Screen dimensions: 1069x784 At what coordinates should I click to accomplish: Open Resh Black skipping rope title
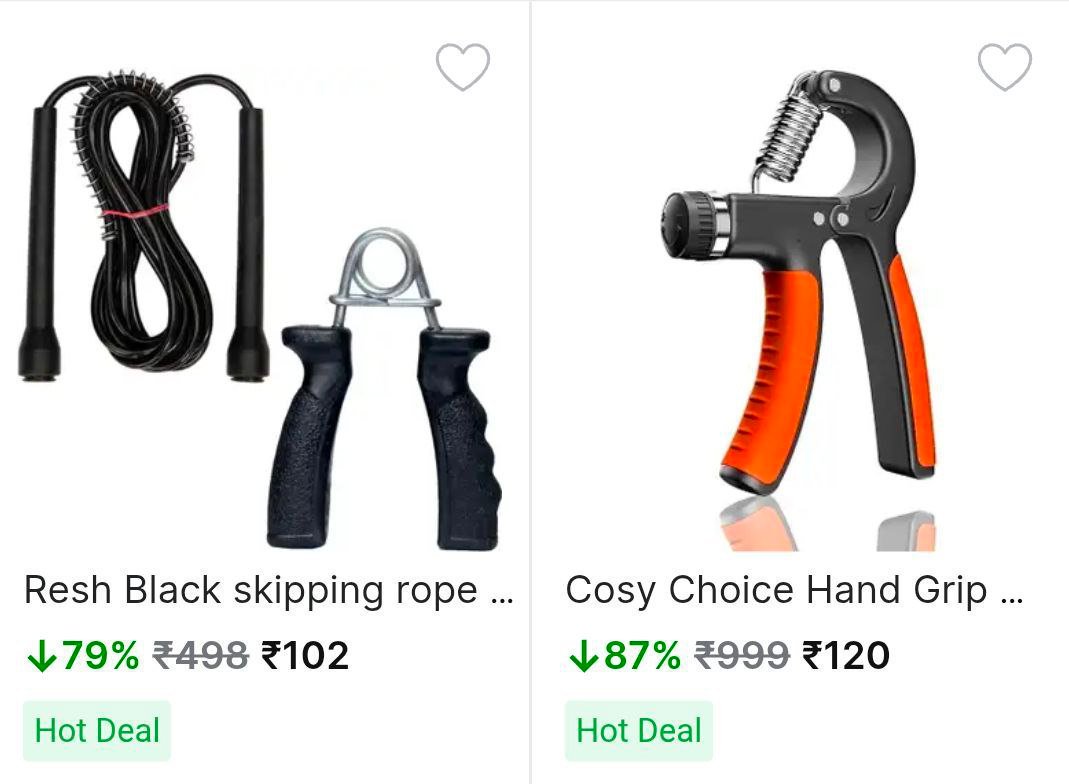(251, 590)
